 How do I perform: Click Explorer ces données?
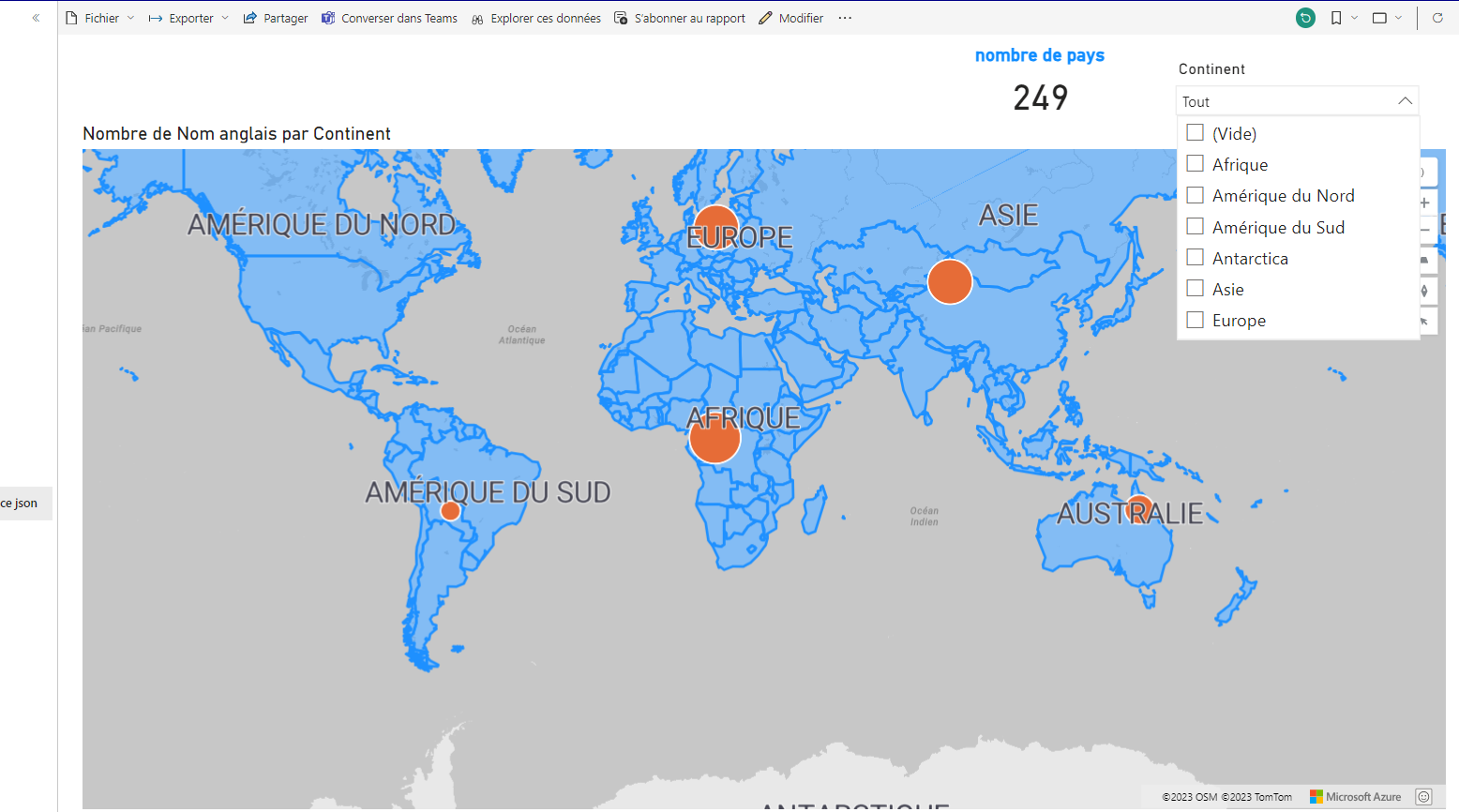pos(535,17)
